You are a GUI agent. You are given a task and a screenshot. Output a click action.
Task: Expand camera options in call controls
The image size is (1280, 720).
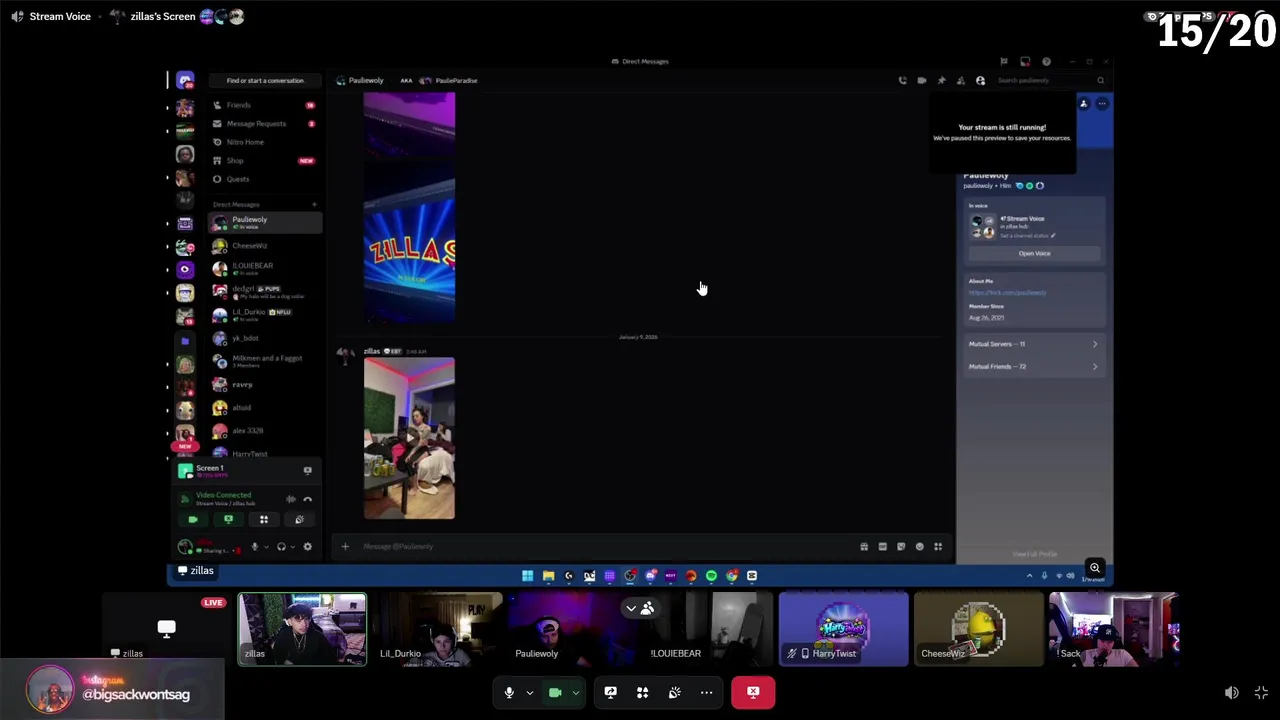[575, 692]
